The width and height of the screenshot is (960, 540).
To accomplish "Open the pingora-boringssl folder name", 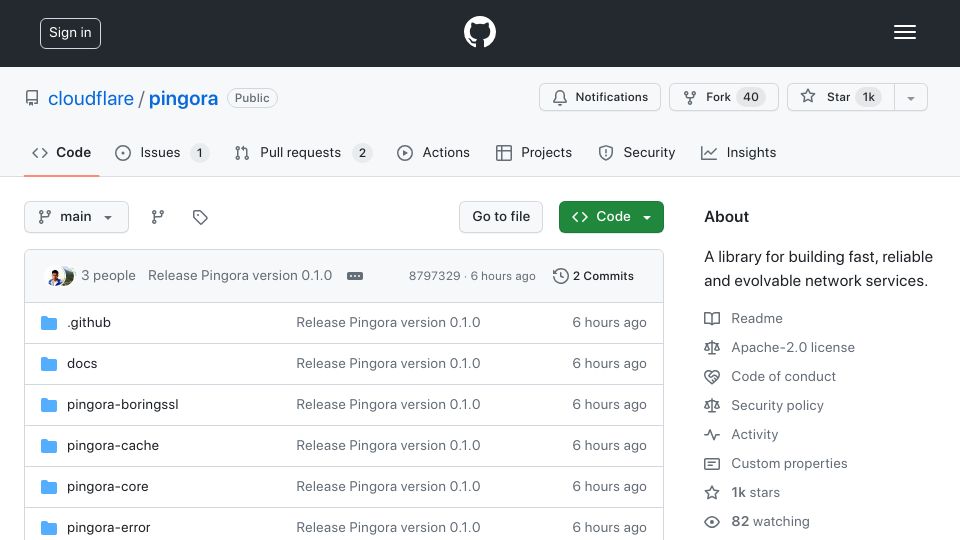I will (x=122, y=405).
